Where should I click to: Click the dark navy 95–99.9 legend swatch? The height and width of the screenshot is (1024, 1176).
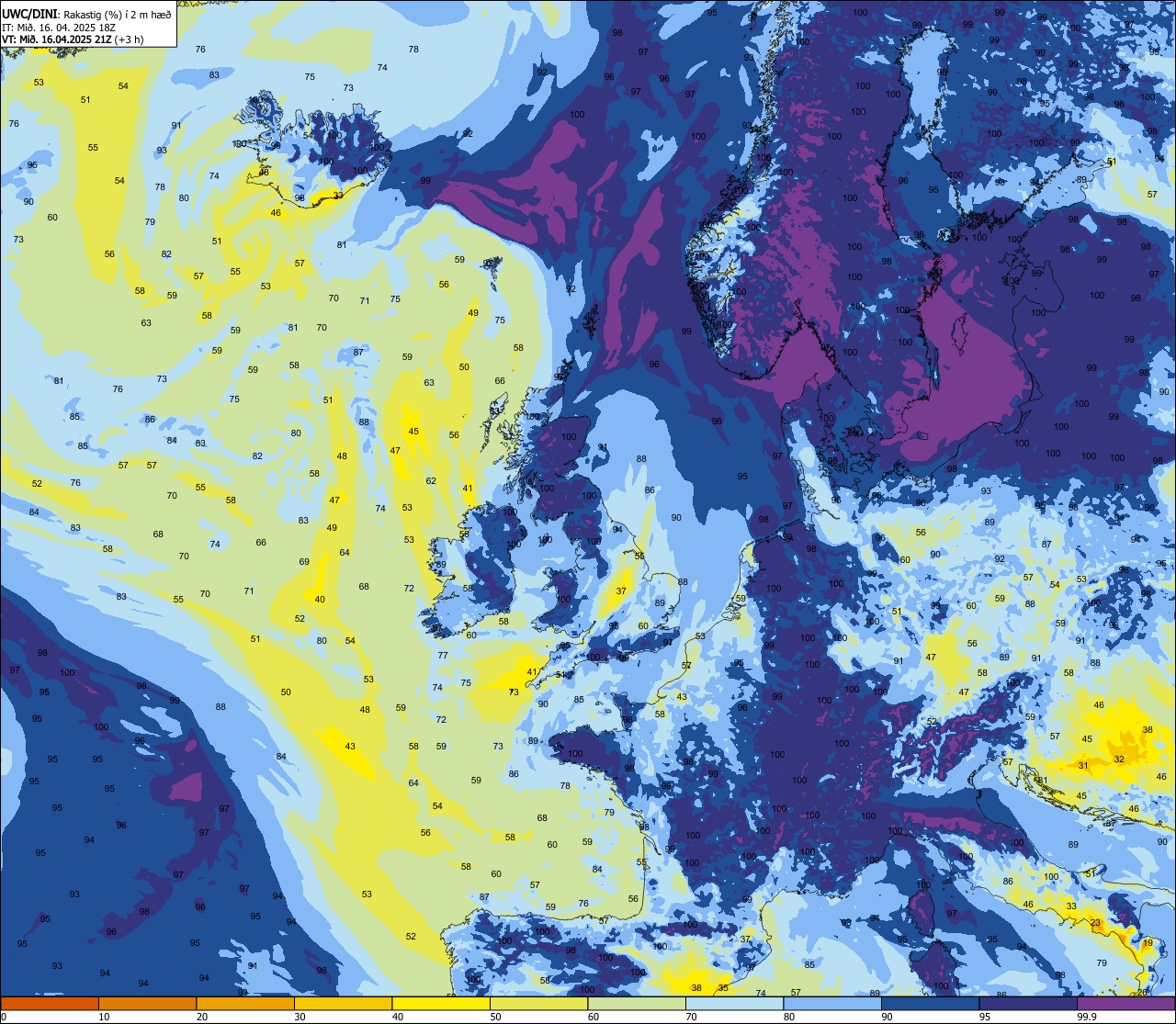[x=1028, y=1003]
